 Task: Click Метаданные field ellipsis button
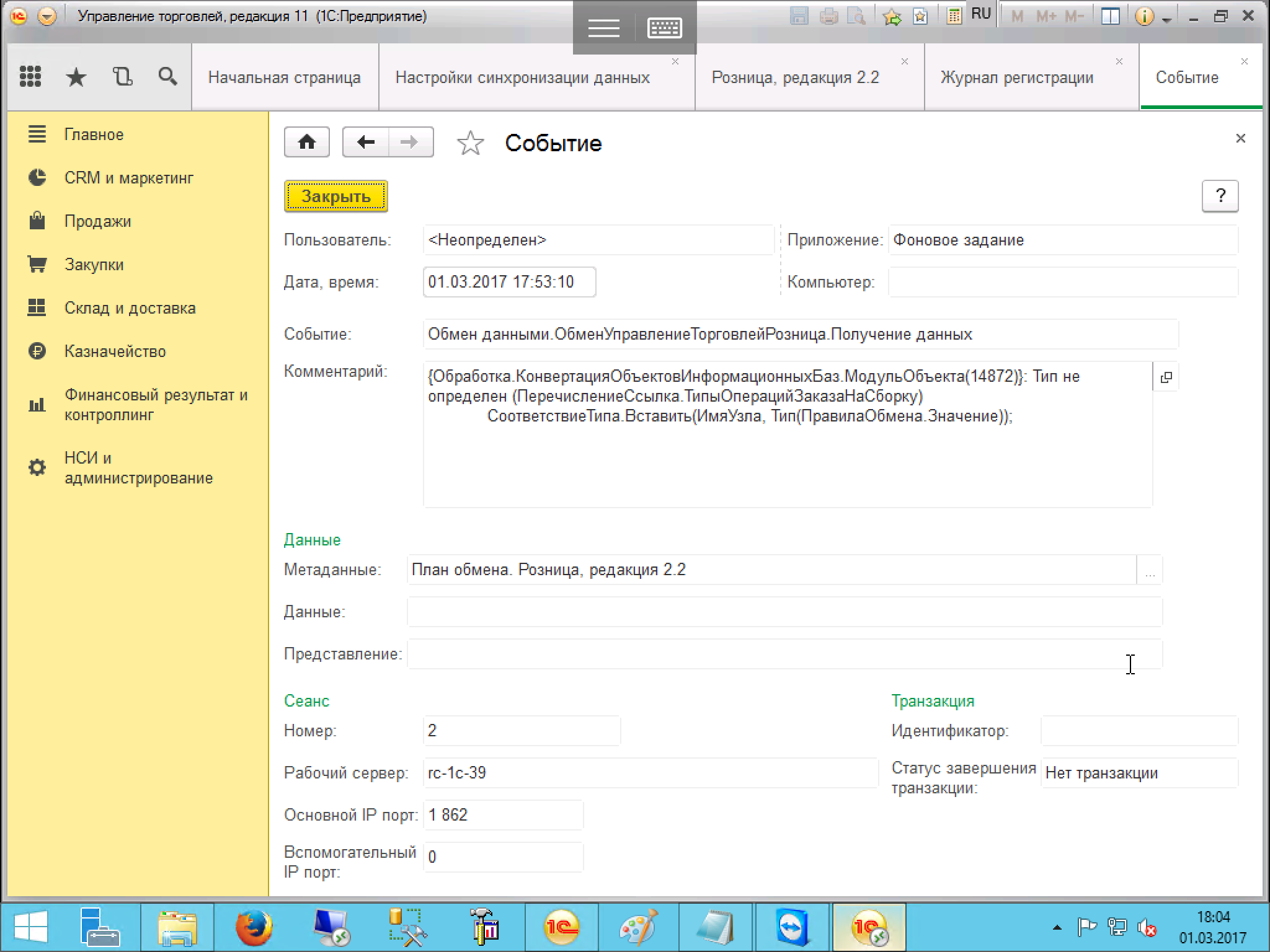tap(1150, 570)
